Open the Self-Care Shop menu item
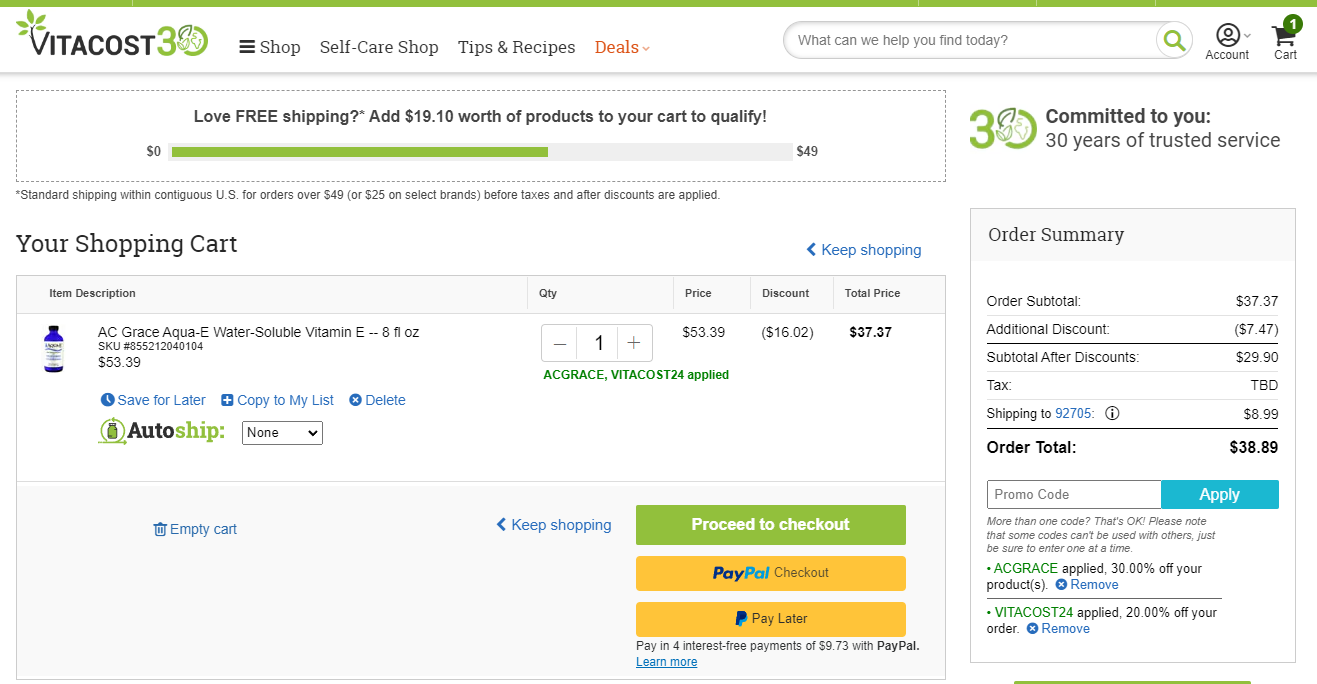 point(379,47)
